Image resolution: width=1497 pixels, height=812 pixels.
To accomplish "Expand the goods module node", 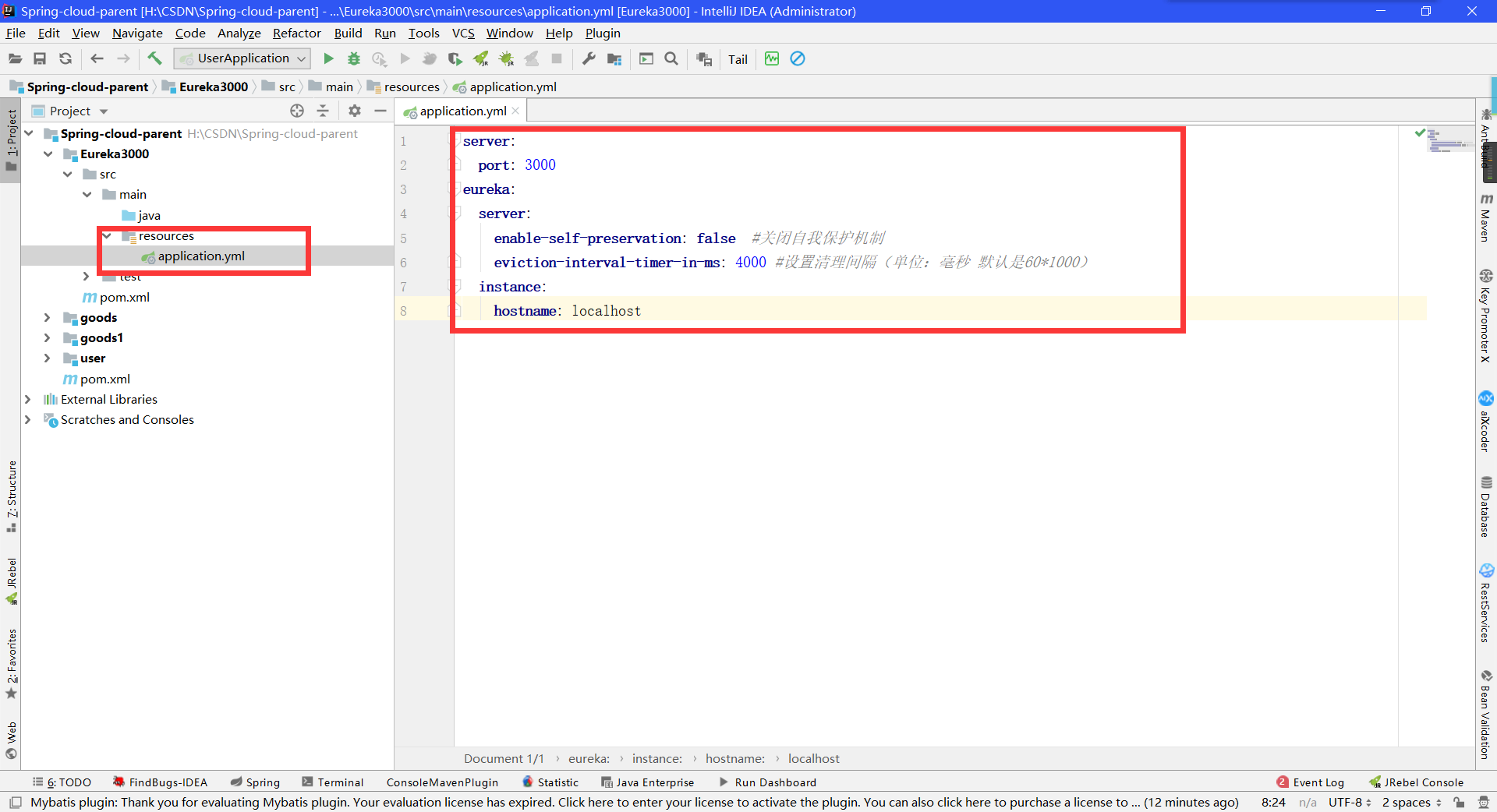I will 48,317.
